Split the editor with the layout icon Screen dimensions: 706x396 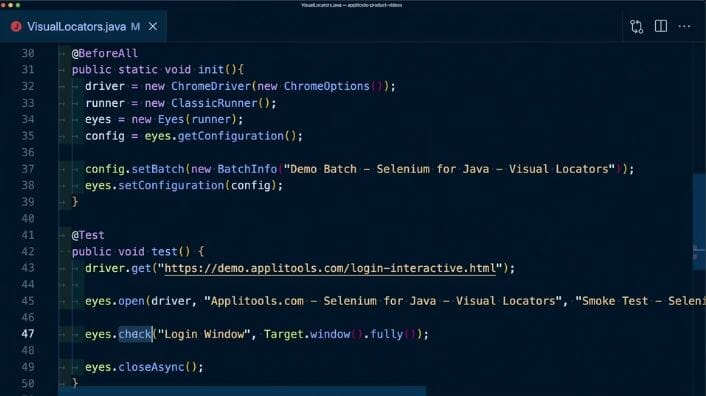coord(661,26)
